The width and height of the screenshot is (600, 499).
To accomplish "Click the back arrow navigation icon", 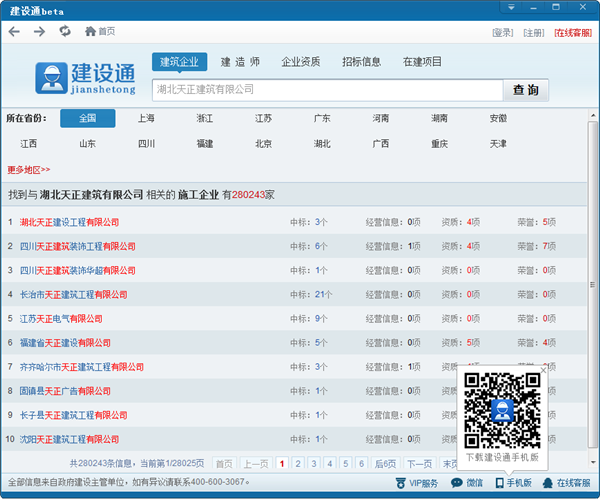I will (x=14, y=32).
